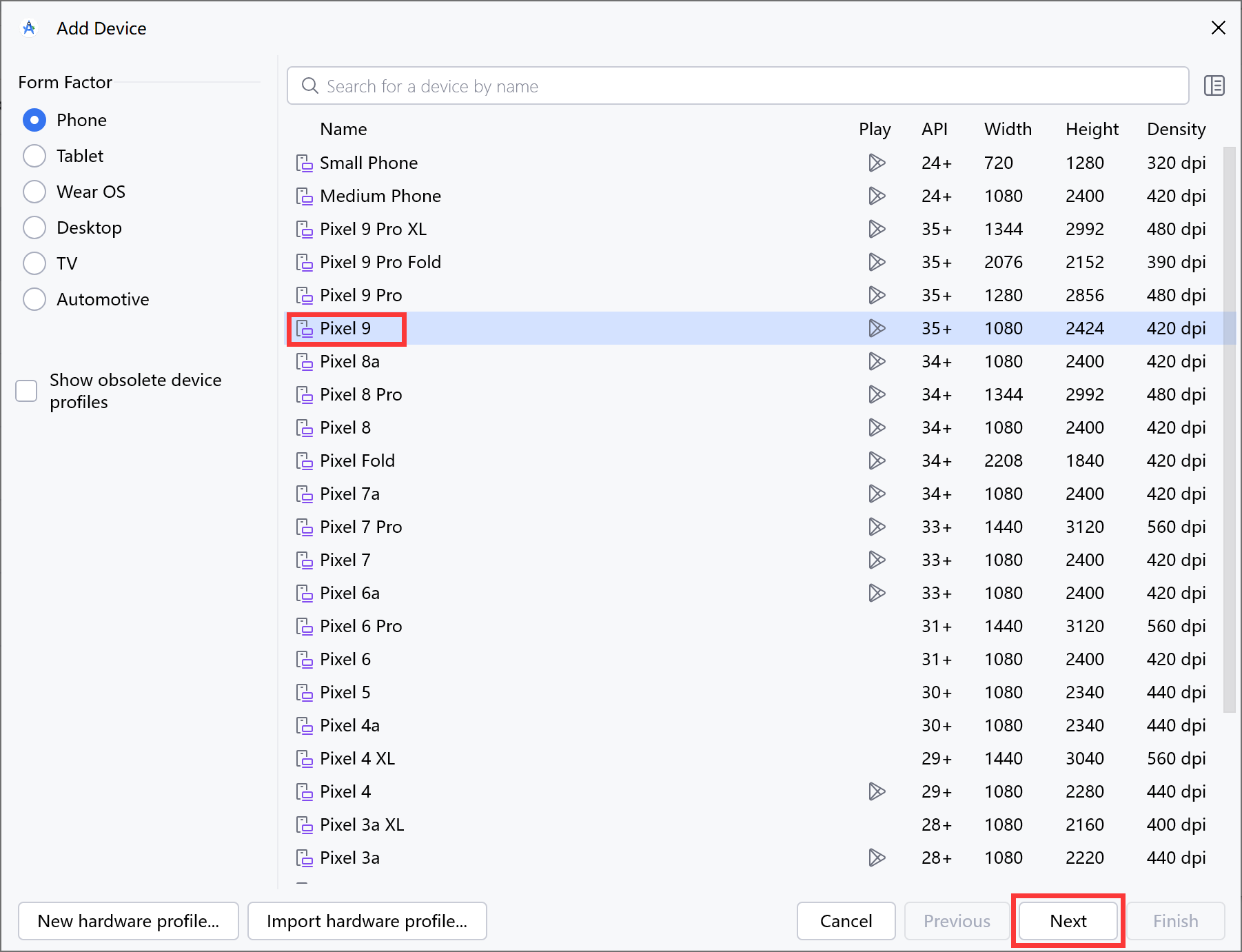Image resolution: width=1242 pixels, height=952 pixels.
Task: Sort by the Density column header
Action: point(1176,130)
